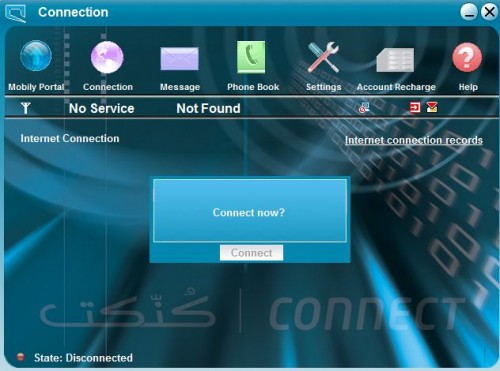Image resolution: width=500 pixels, height=371 pixels.
Task: Click the State: Disconnected status text
Action: [x=83, y=358]
